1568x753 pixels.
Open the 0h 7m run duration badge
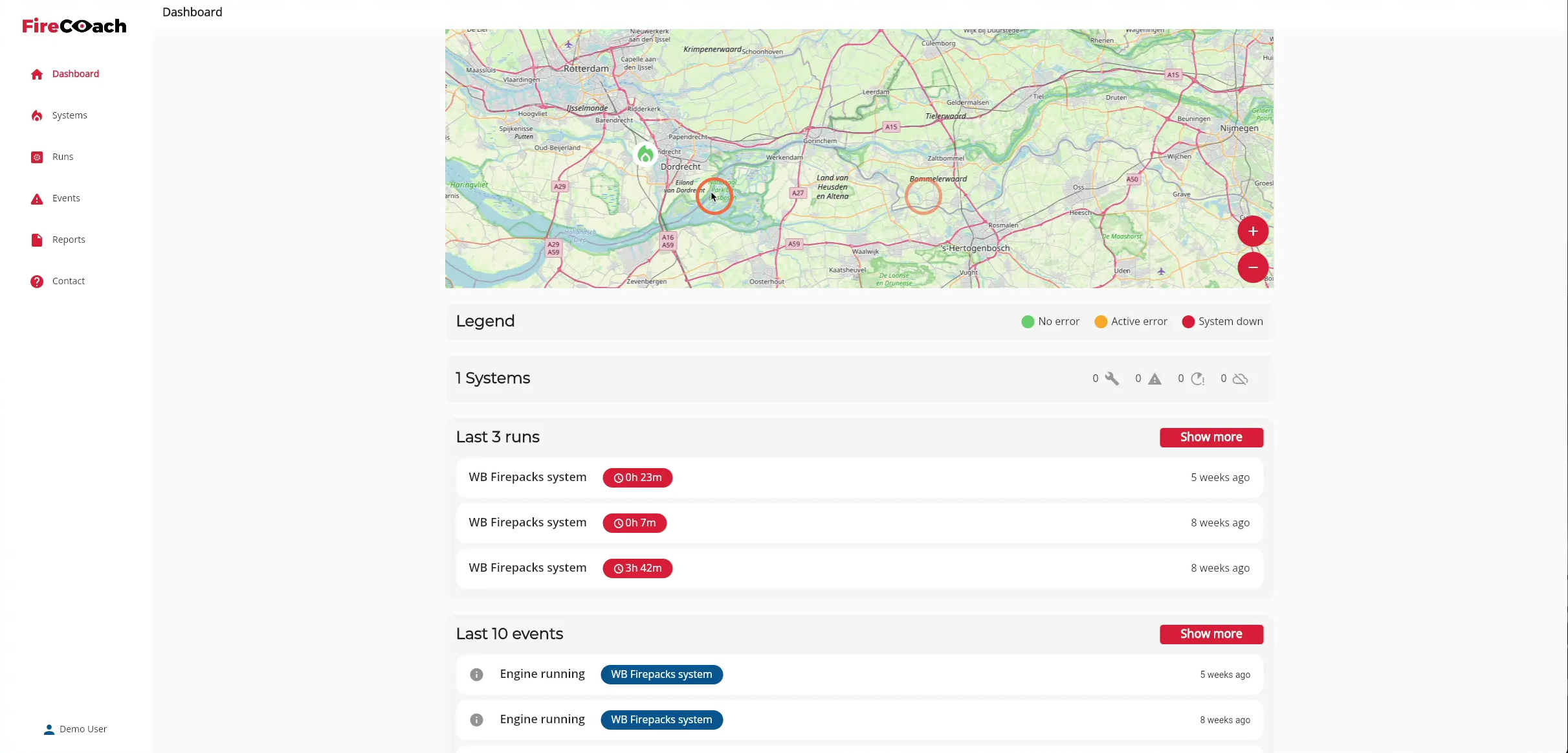635,523
